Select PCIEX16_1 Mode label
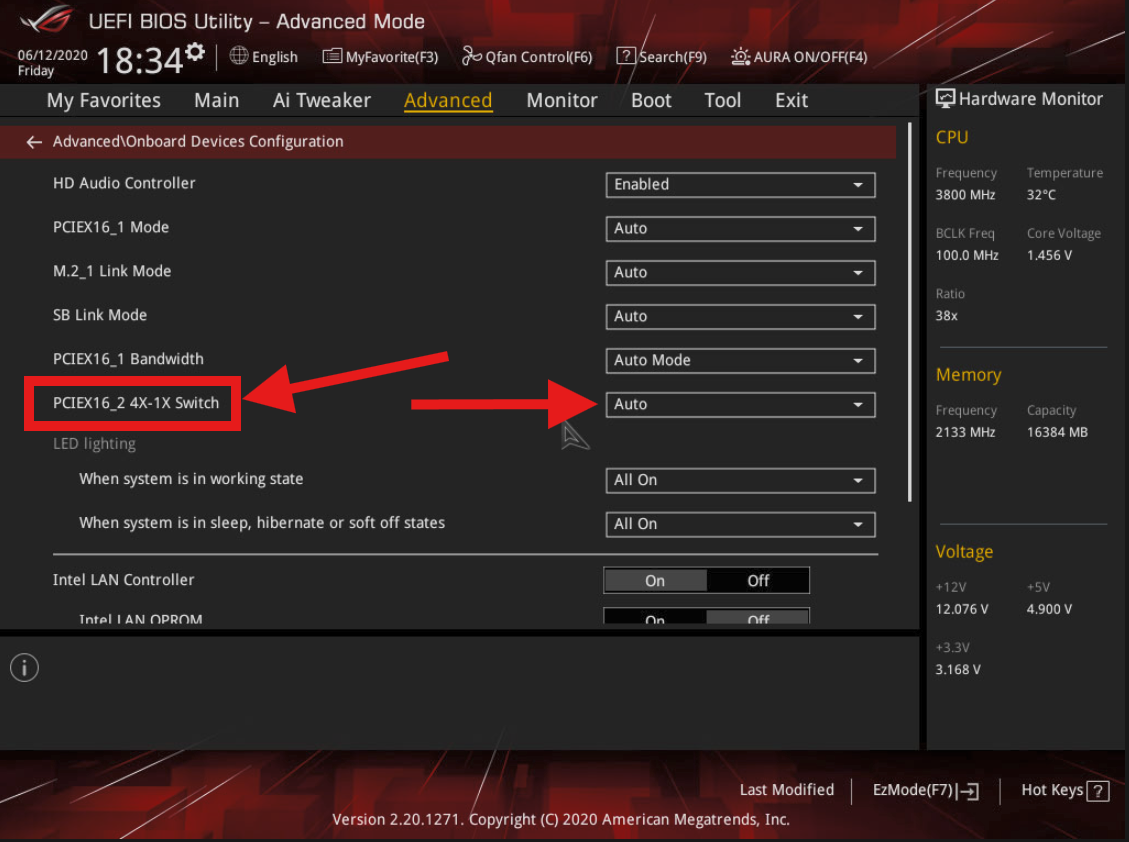 click(111, 228)
